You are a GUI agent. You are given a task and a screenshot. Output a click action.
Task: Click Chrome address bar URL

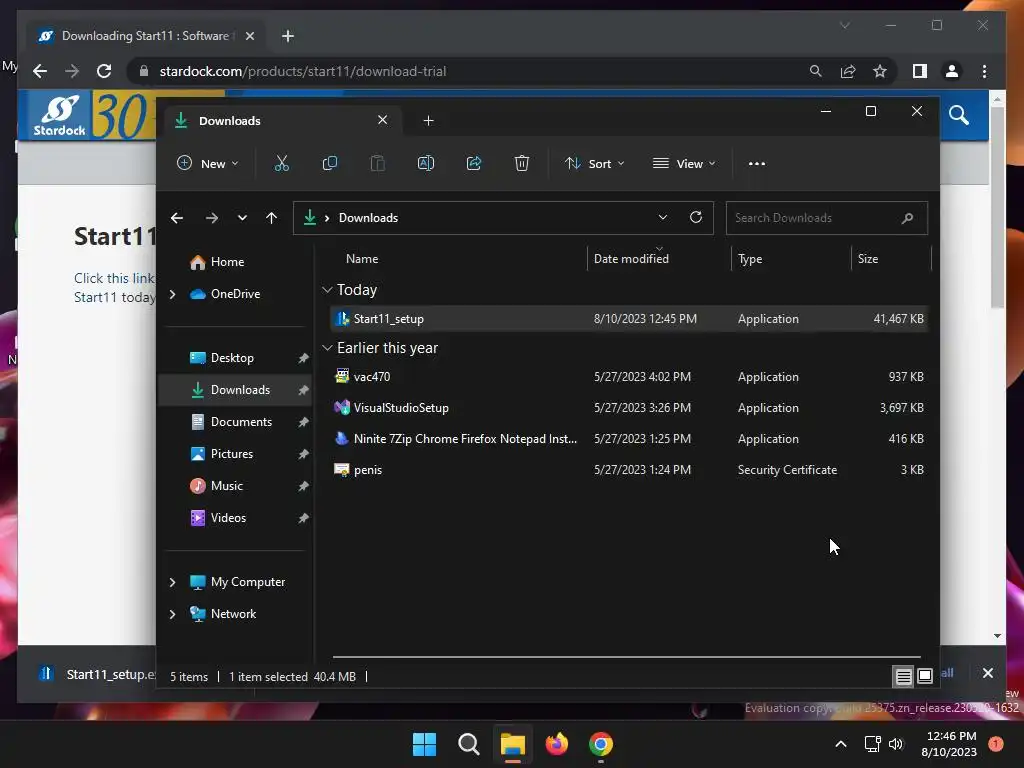tap(303, 71)
